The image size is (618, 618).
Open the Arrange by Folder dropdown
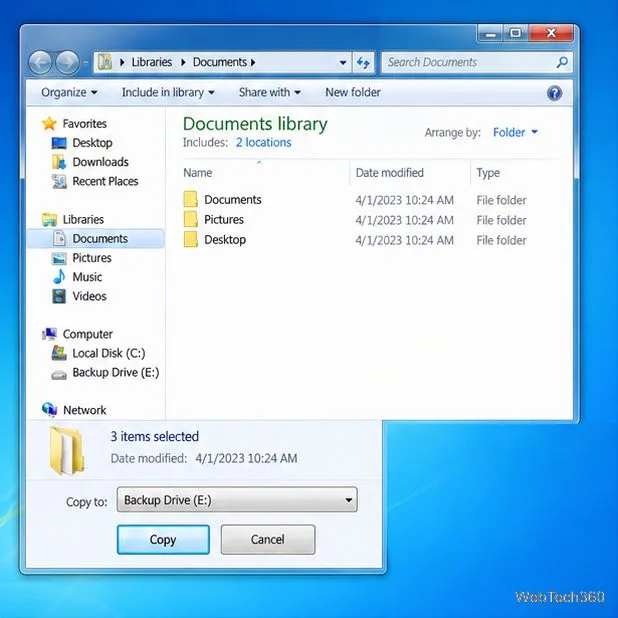pos(515,132)
